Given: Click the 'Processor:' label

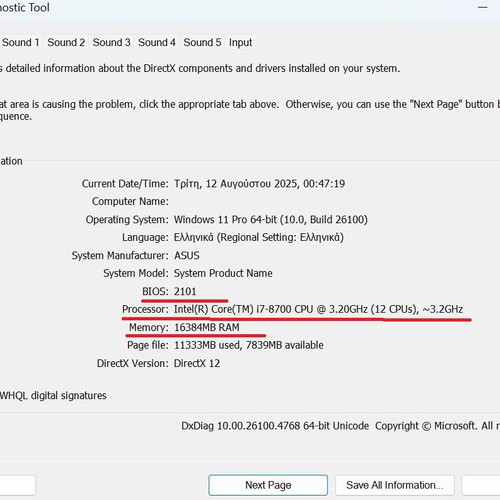Looking at the screenshot, I should pyautogui.click(x=145, y=309).
